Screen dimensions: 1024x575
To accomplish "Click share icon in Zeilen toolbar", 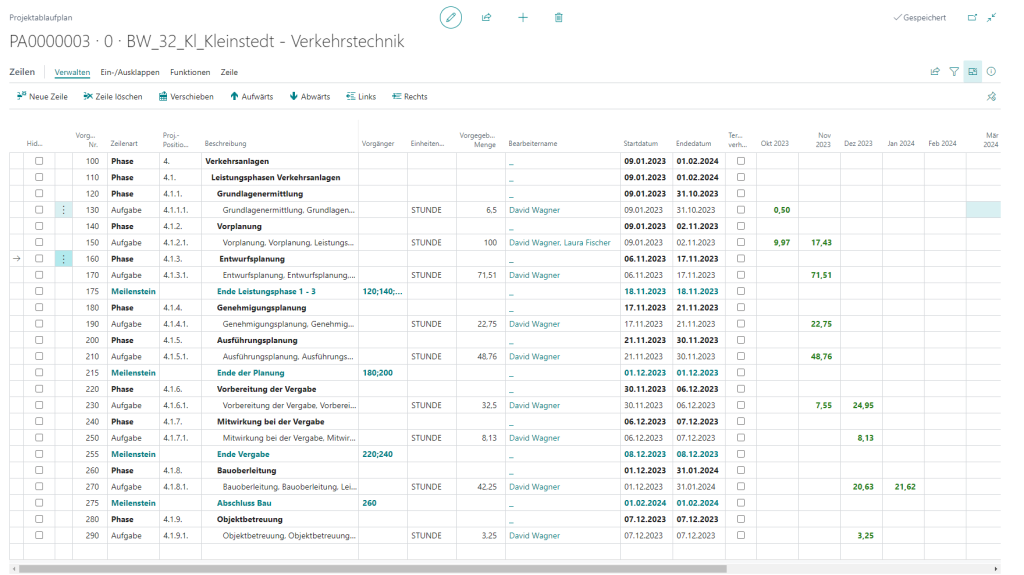I will point(935,72).
